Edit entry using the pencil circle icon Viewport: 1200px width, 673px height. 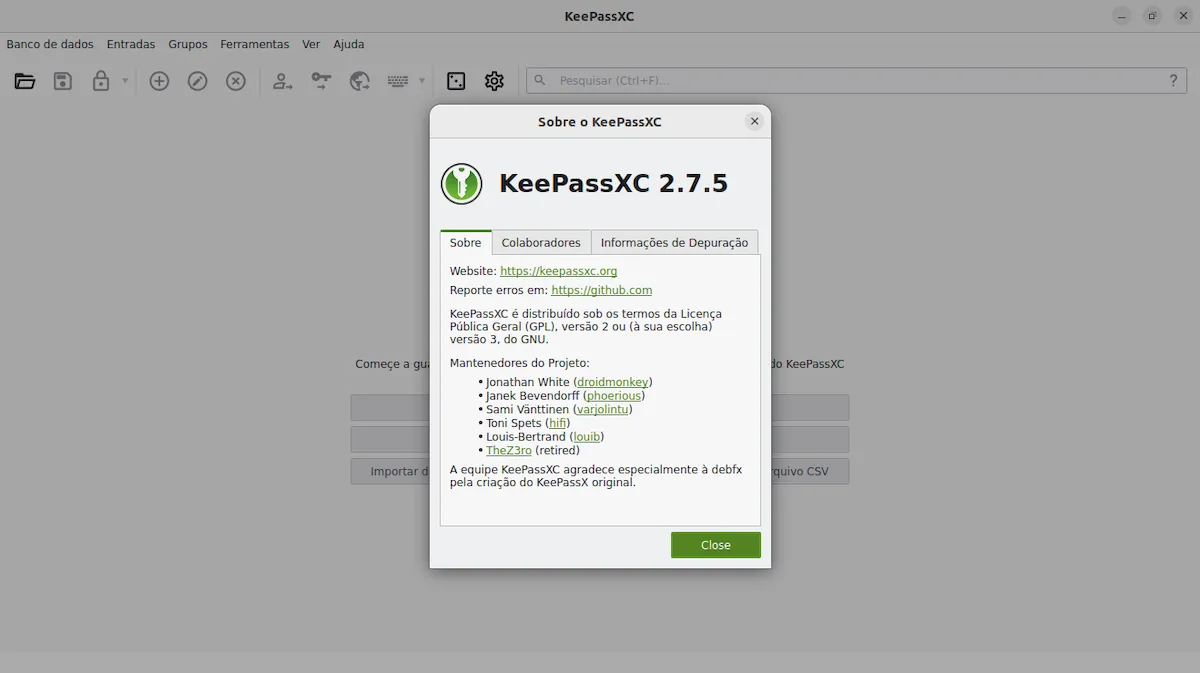198,81
